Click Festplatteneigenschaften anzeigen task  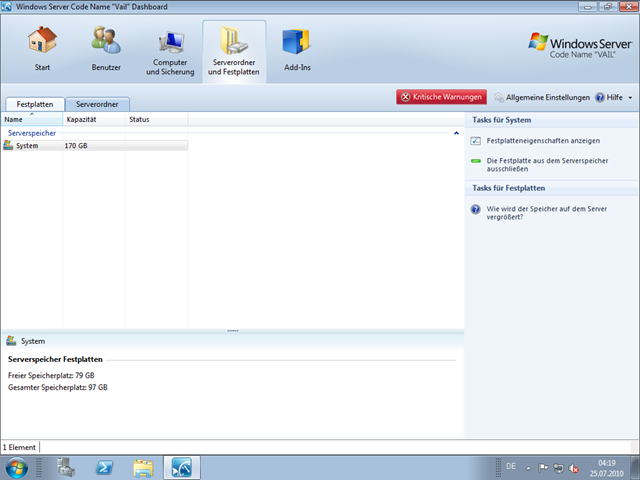pyautogui.click(x=543, y=141)
